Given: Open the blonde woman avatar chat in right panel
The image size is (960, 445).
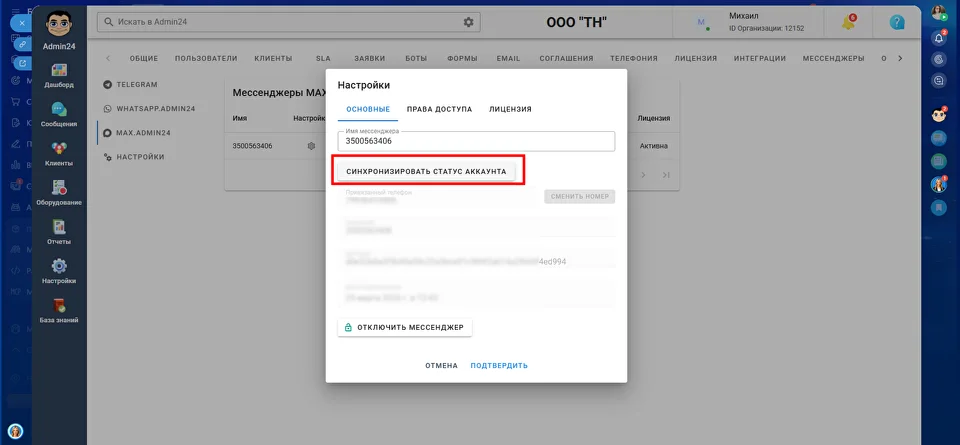Looking at the screenshot, I should 939,184.
